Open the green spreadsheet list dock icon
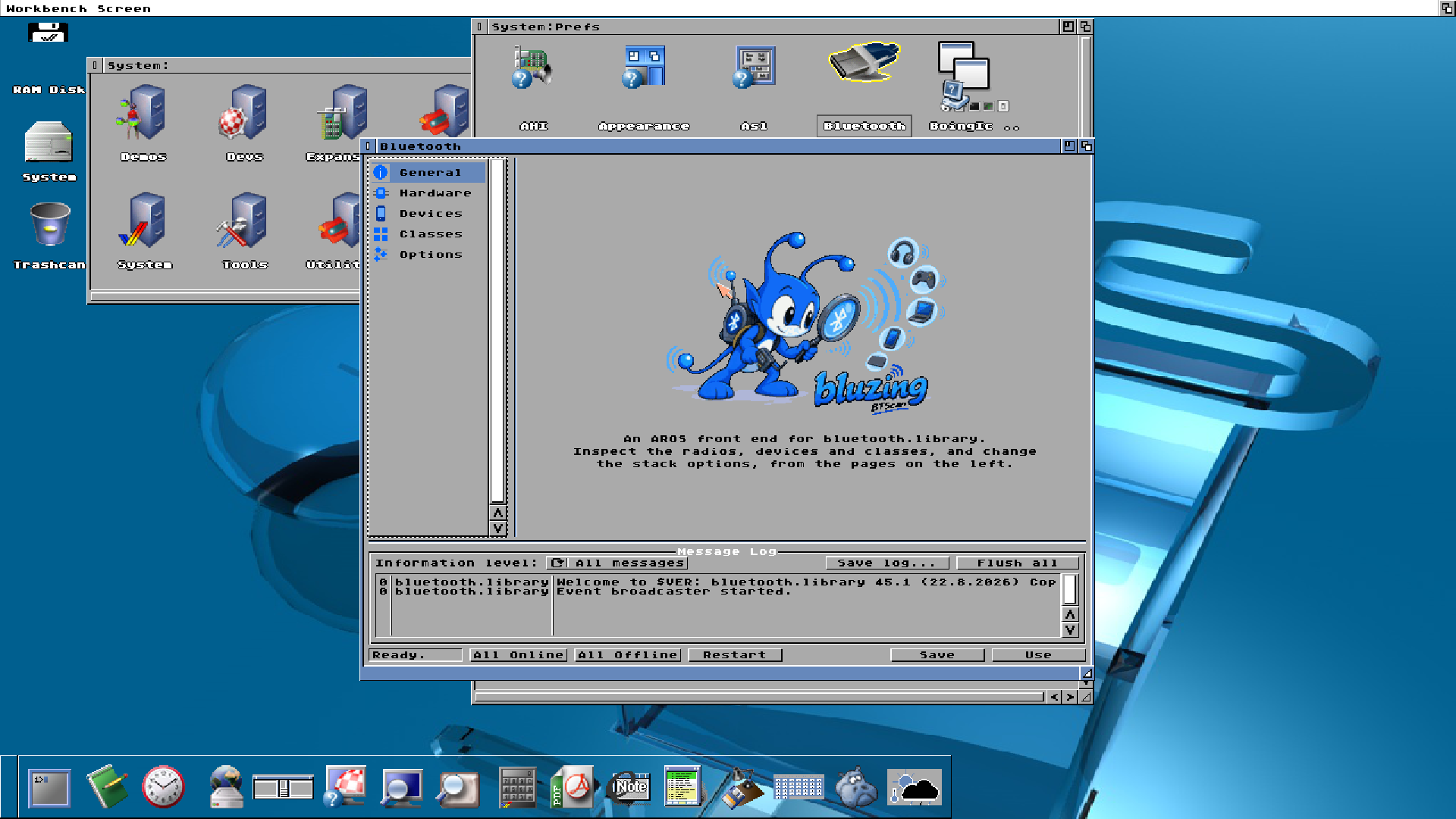1456x819 pixels. (682, 786)
